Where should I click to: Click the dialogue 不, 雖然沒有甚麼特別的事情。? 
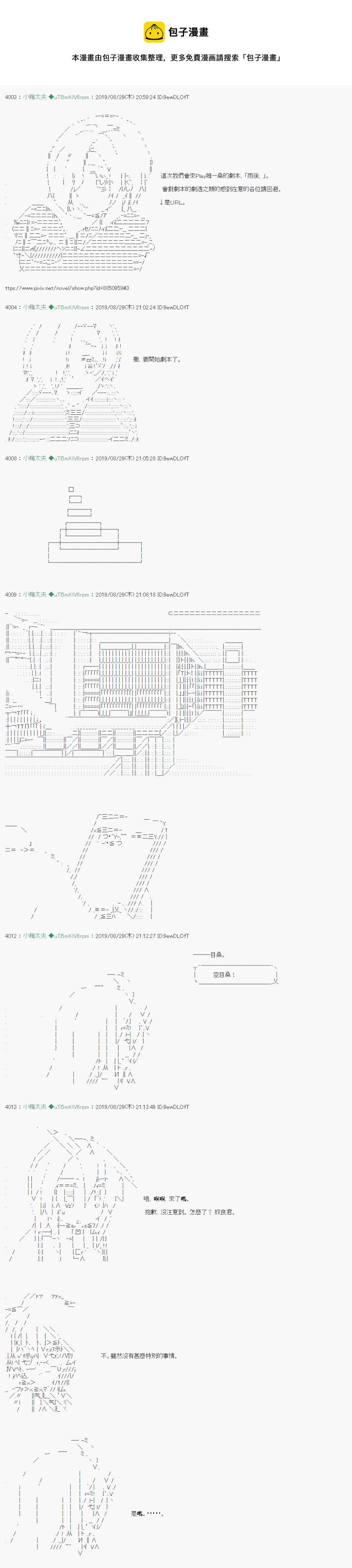(x=140, y=1356)
